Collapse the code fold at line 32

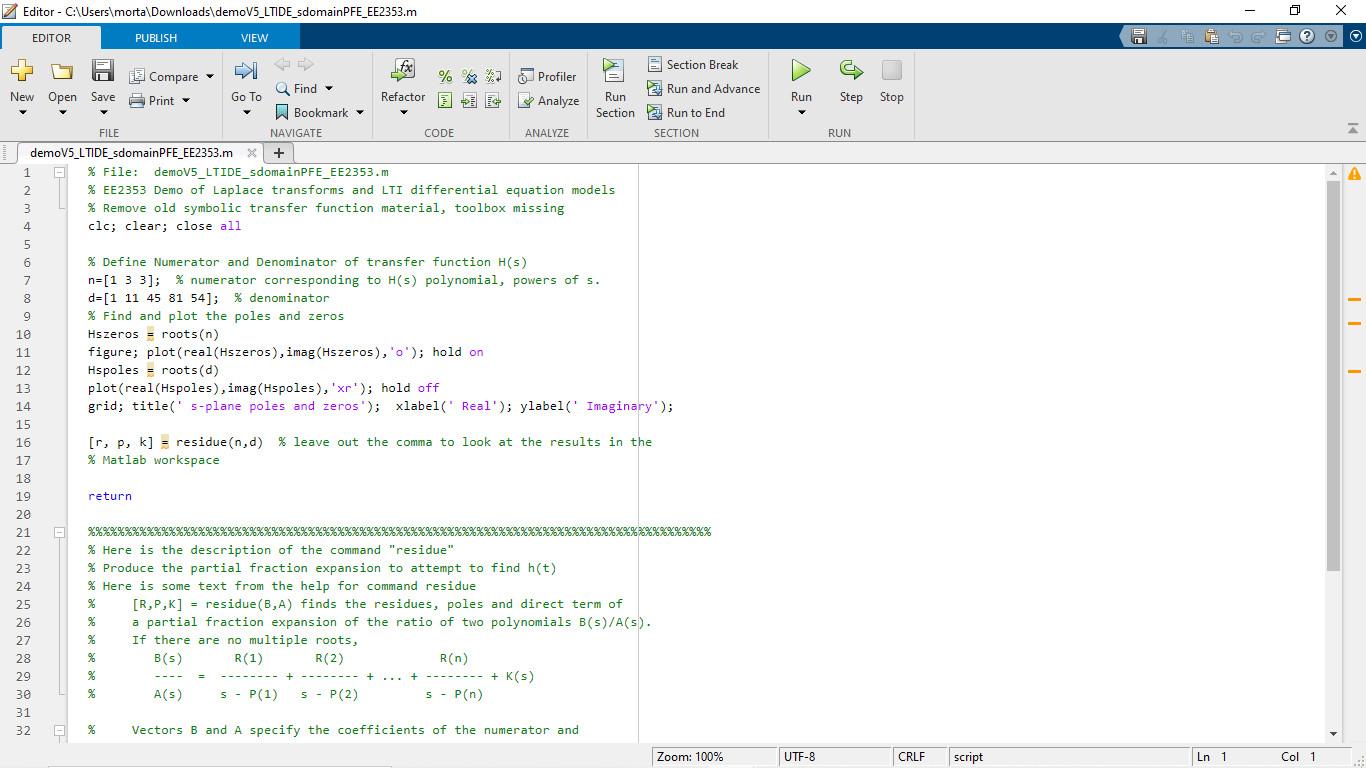59,730
